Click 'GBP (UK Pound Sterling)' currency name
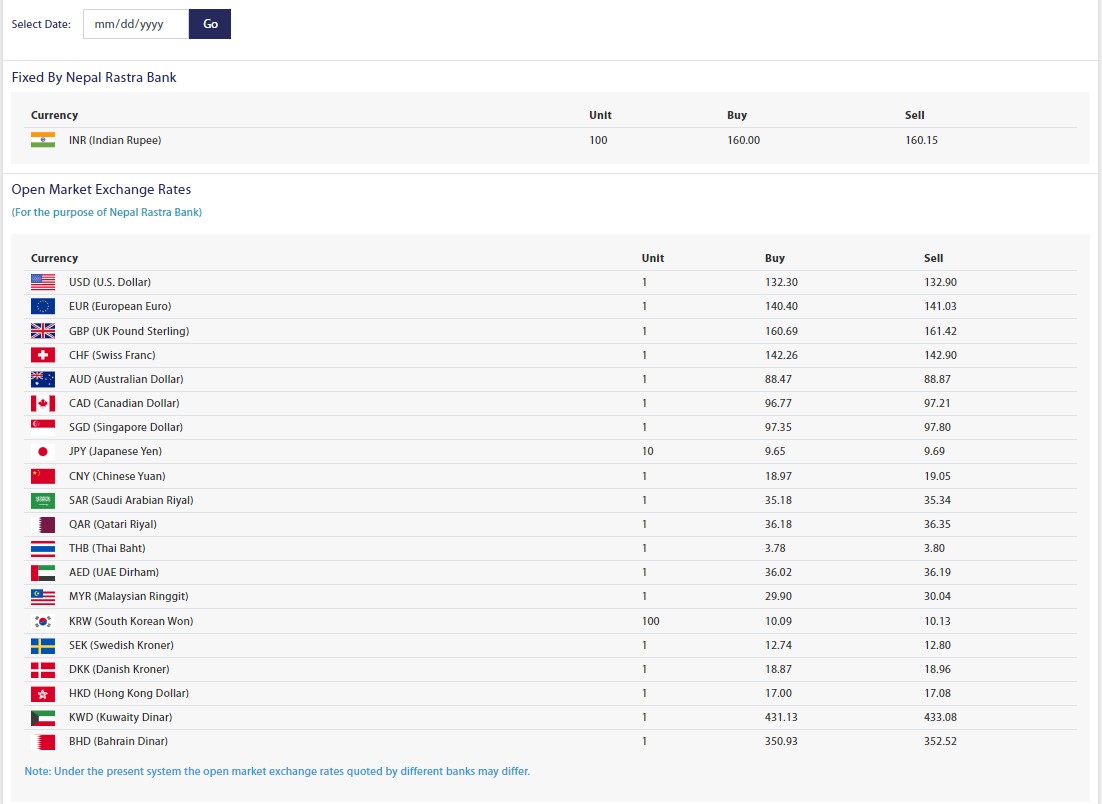The image size is (1102, 804). (129, 330)
